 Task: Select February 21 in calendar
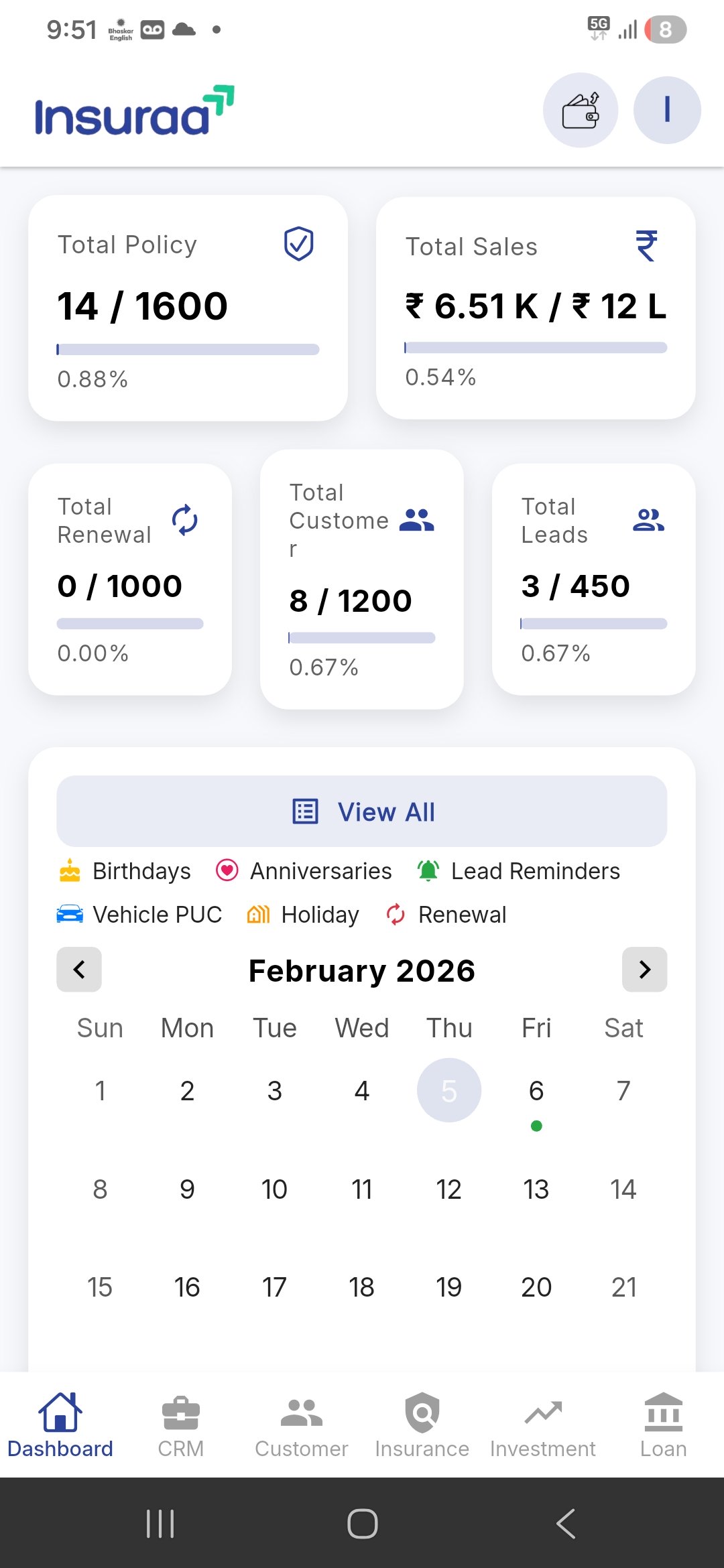click(x=623, y=1287)
